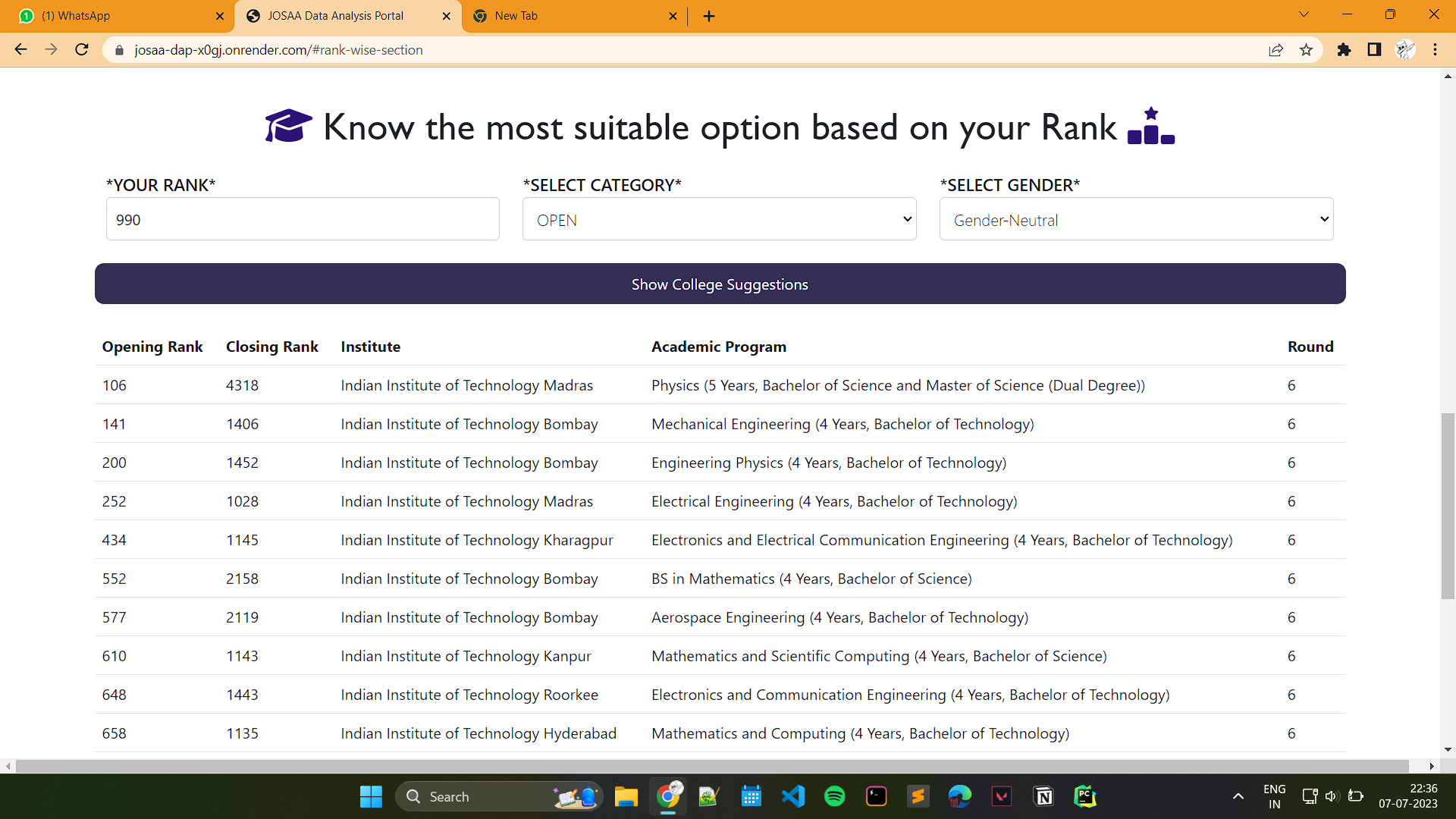
Task: Click the share page icon
Action: tap(1276, 50)
